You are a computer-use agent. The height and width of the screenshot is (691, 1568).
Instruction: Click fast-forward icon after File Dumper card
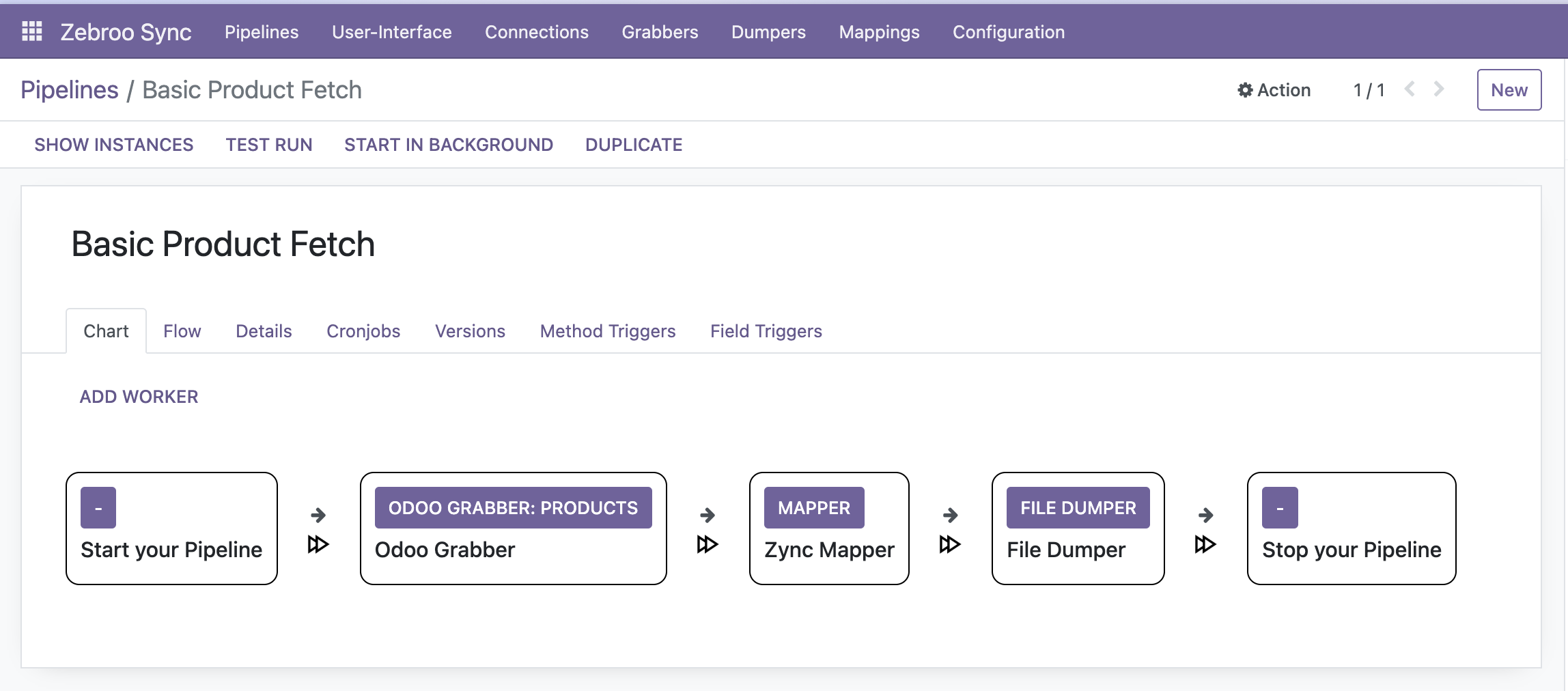point(1205,544)
